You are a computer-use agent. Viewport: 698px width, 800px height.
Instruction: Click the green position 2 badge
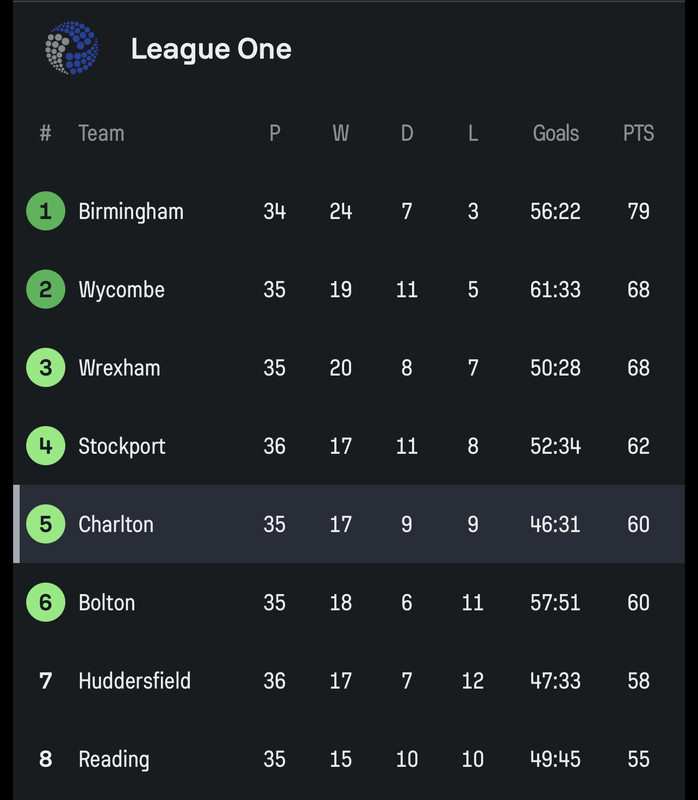(x=45, y=289)
